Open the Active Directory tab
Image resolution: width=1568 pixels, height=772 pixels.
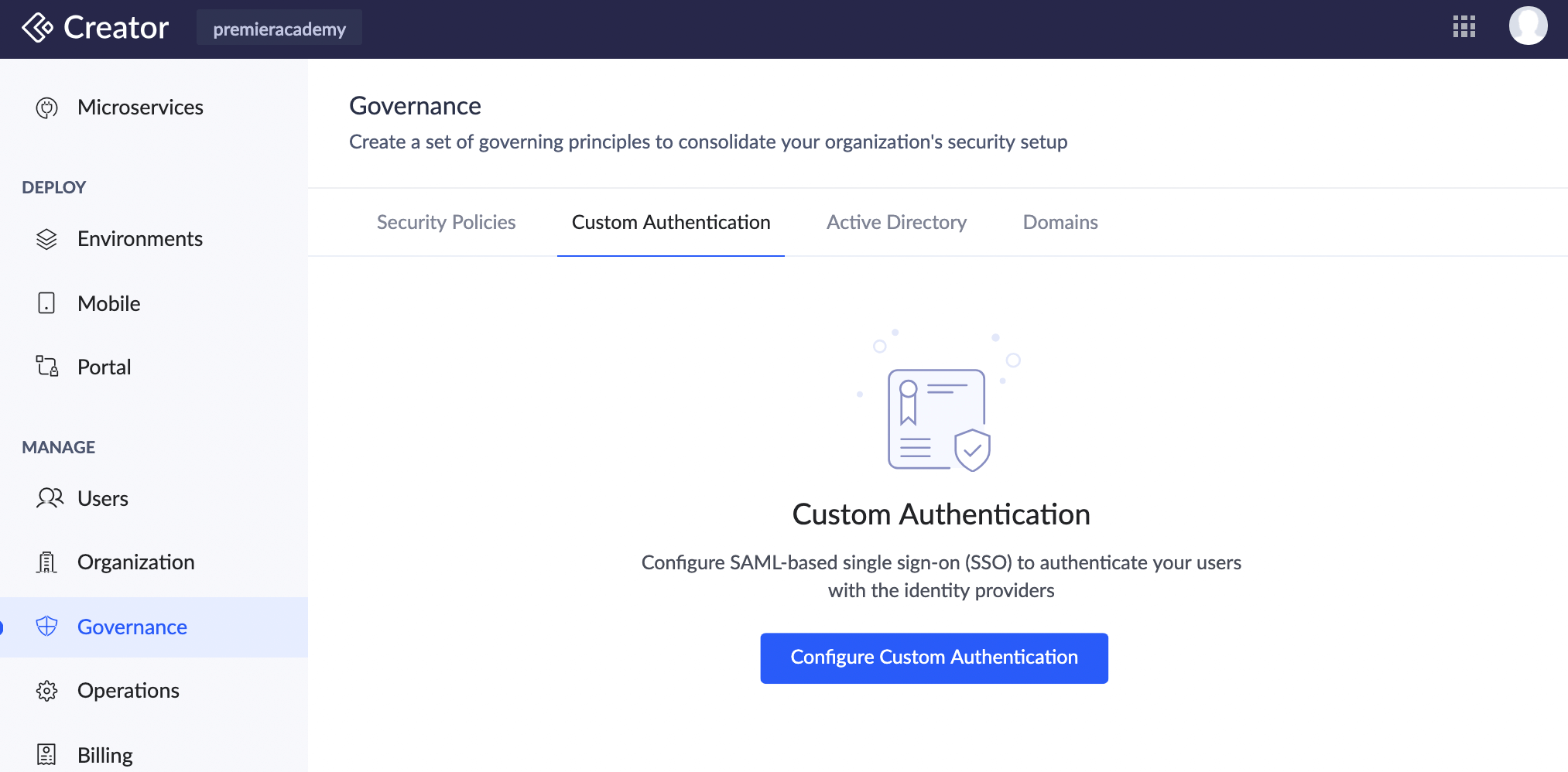pos(897,222)
